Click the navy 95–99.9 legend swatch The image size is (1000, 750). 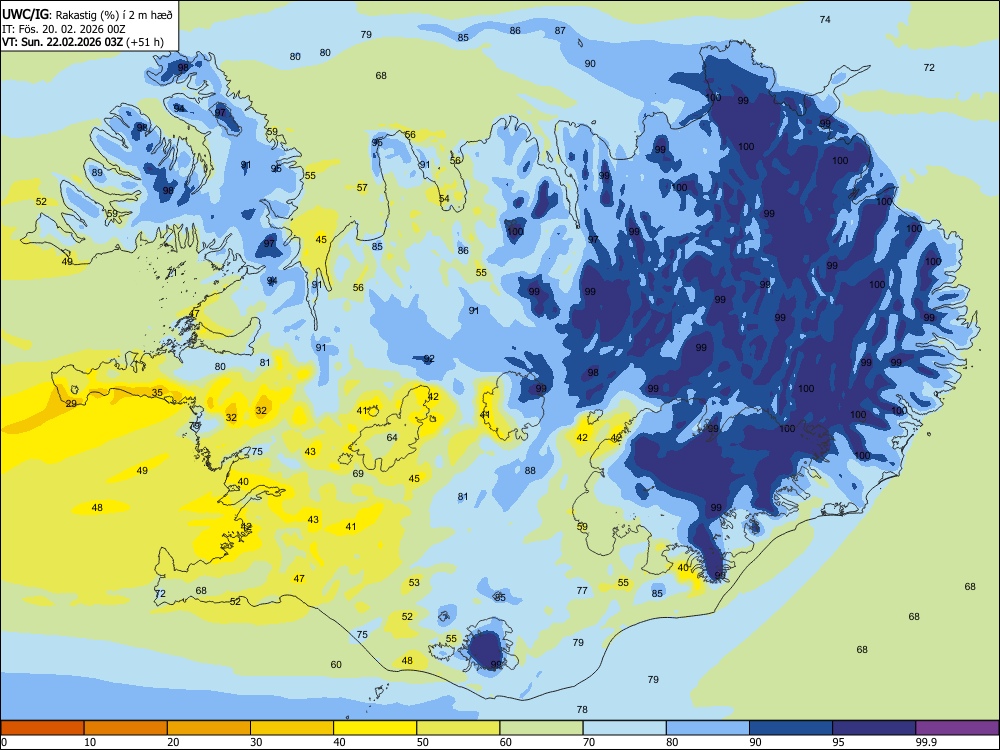click(874, 728)
